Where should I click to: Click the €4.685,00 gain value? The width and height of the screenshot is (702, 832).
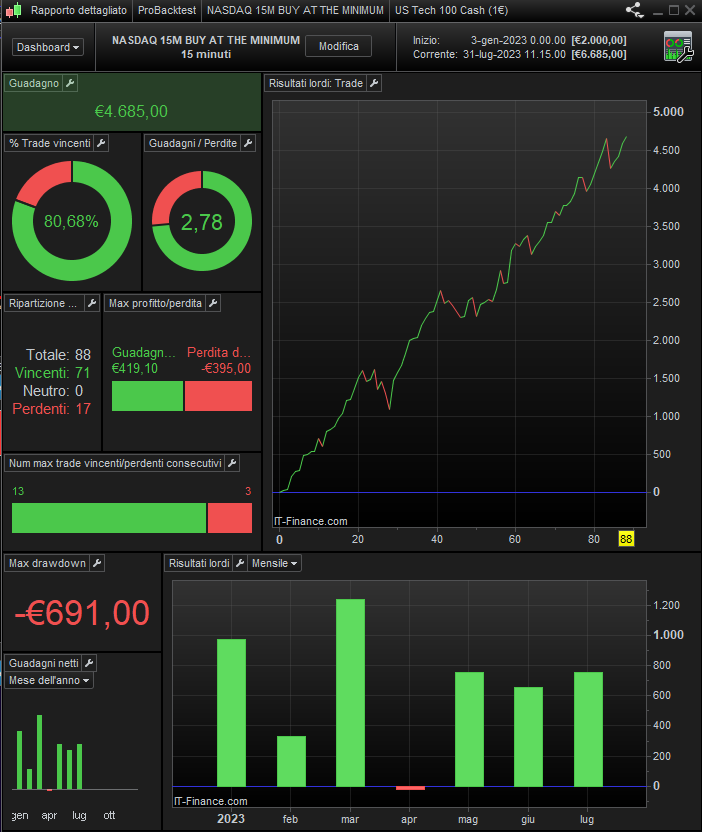point(131,111)
